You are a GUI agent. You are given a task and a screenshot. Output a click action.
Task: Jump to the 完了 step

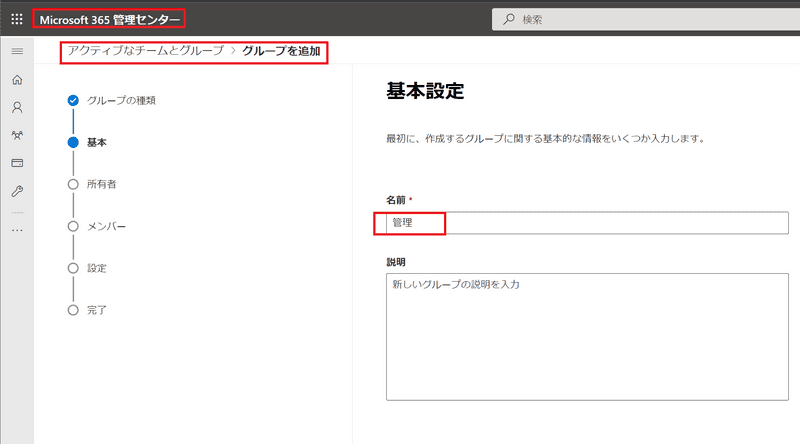tap(97, 310)
